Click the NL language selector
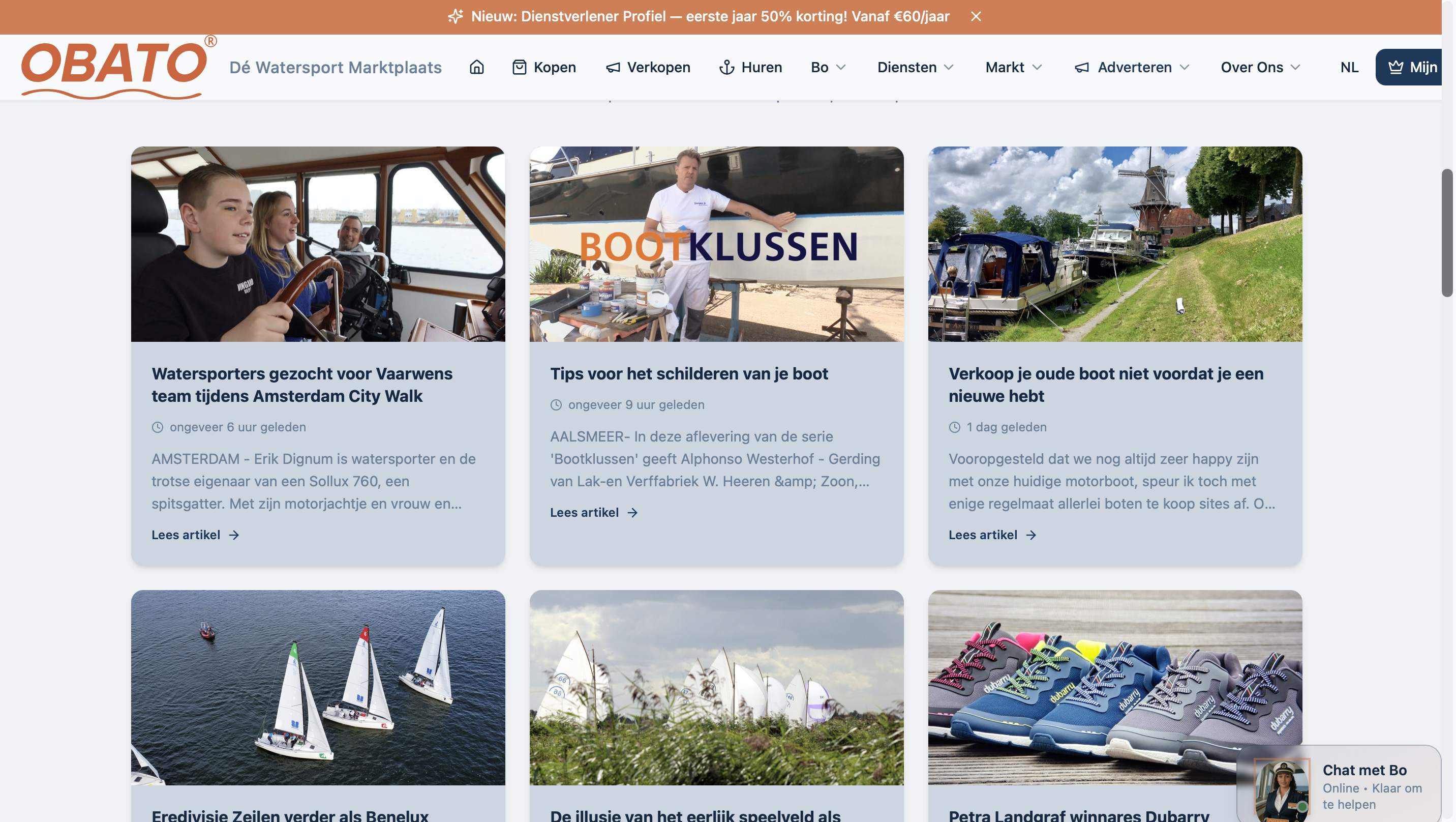The image size is (1456, 822). click(x=1349, y=67)
